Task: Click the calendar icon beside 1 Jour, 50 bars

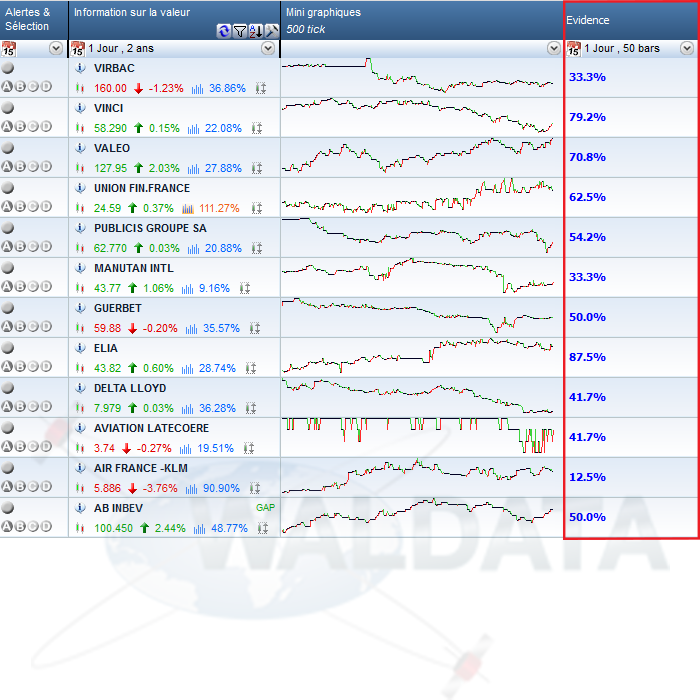Action: (574, 48)
